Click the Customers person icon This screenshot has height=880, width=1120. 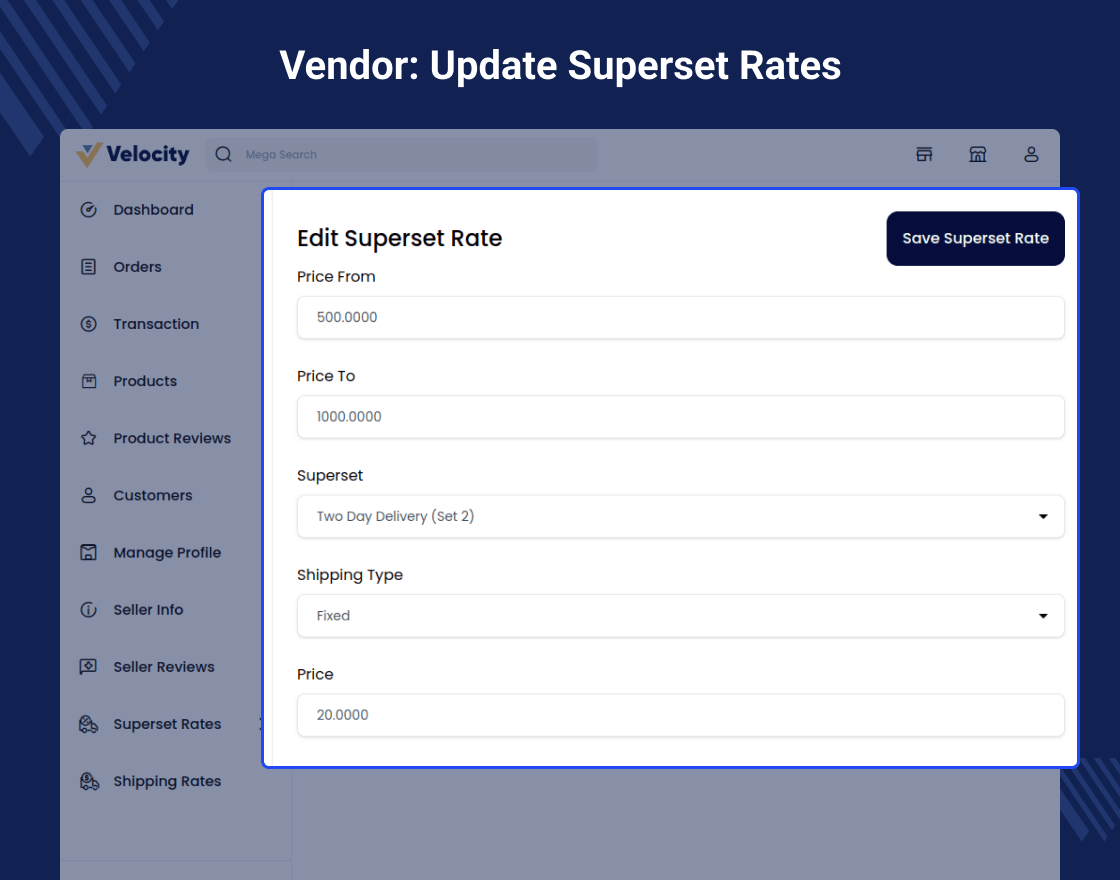(x=88, y=495)
